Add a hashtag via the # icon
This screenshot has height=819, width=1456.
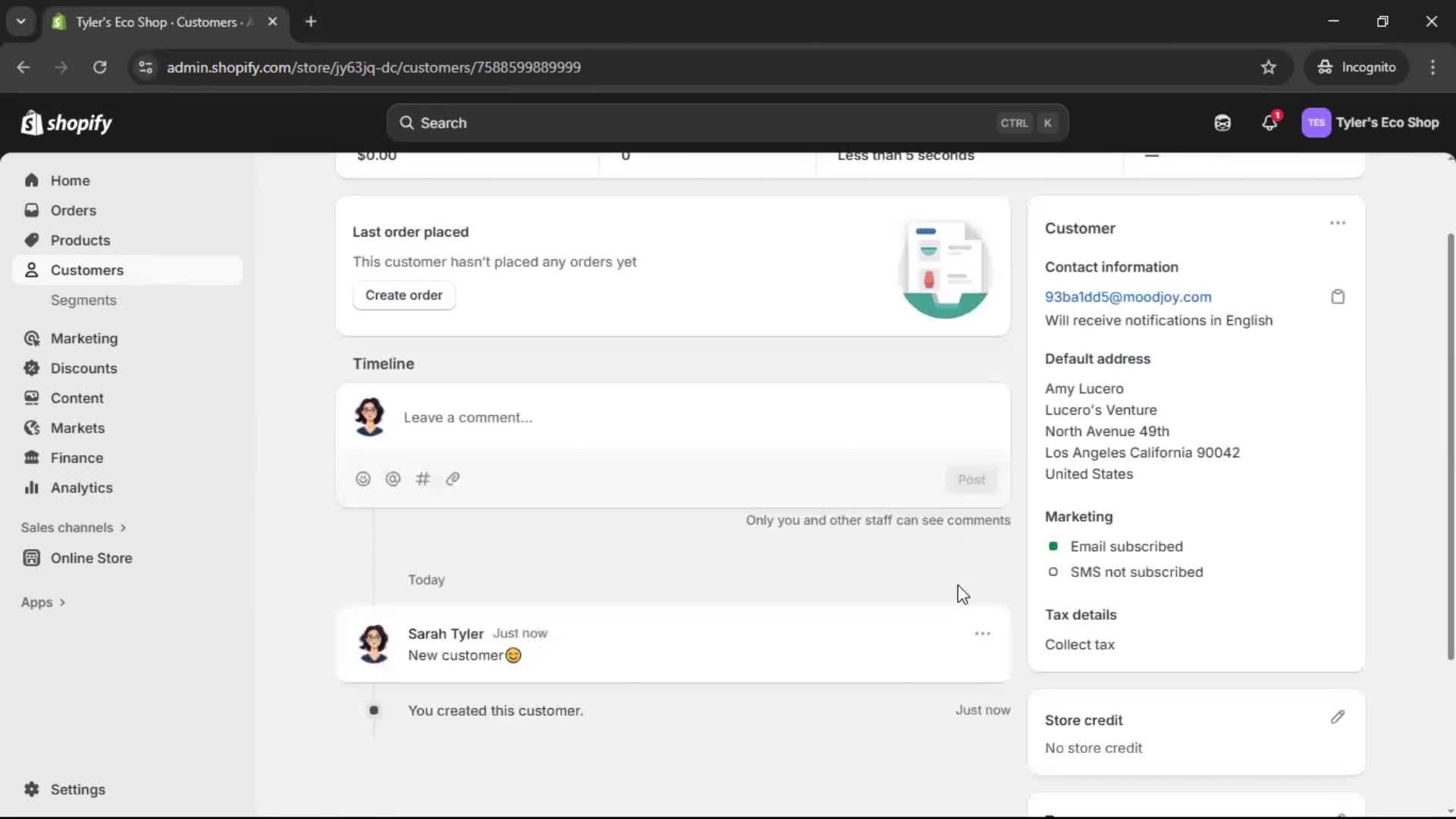tap(423, 479)
